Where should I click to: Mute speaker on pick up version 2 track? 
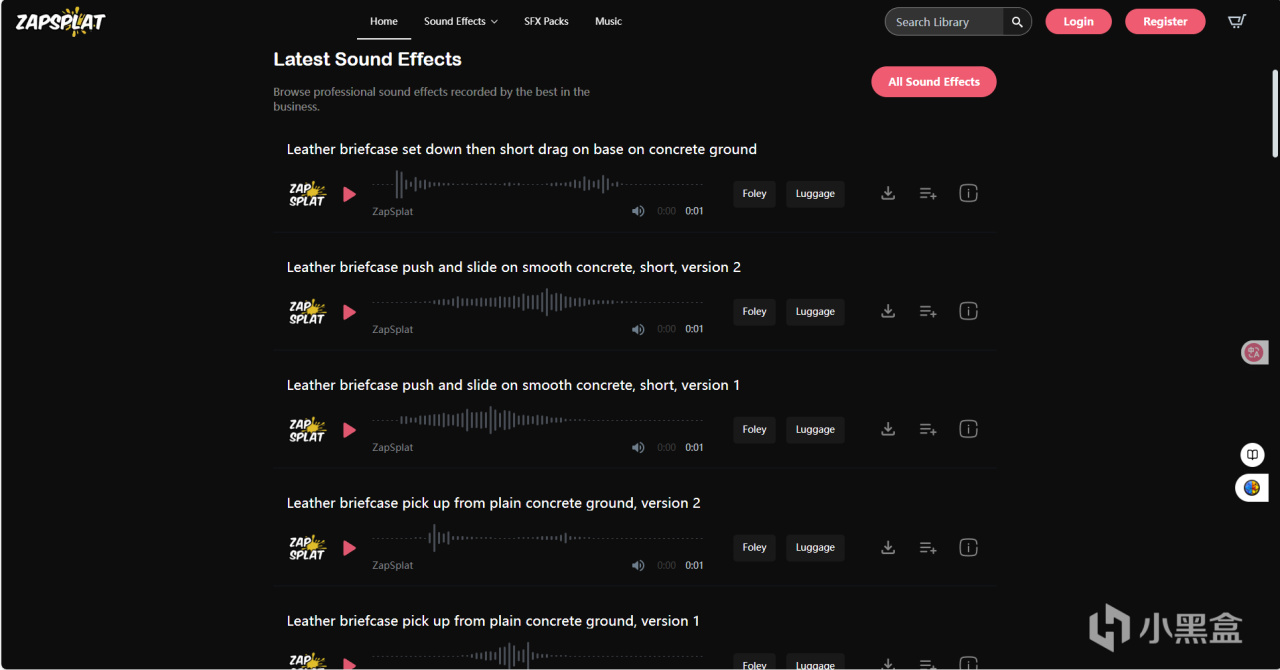pos(638,565)
